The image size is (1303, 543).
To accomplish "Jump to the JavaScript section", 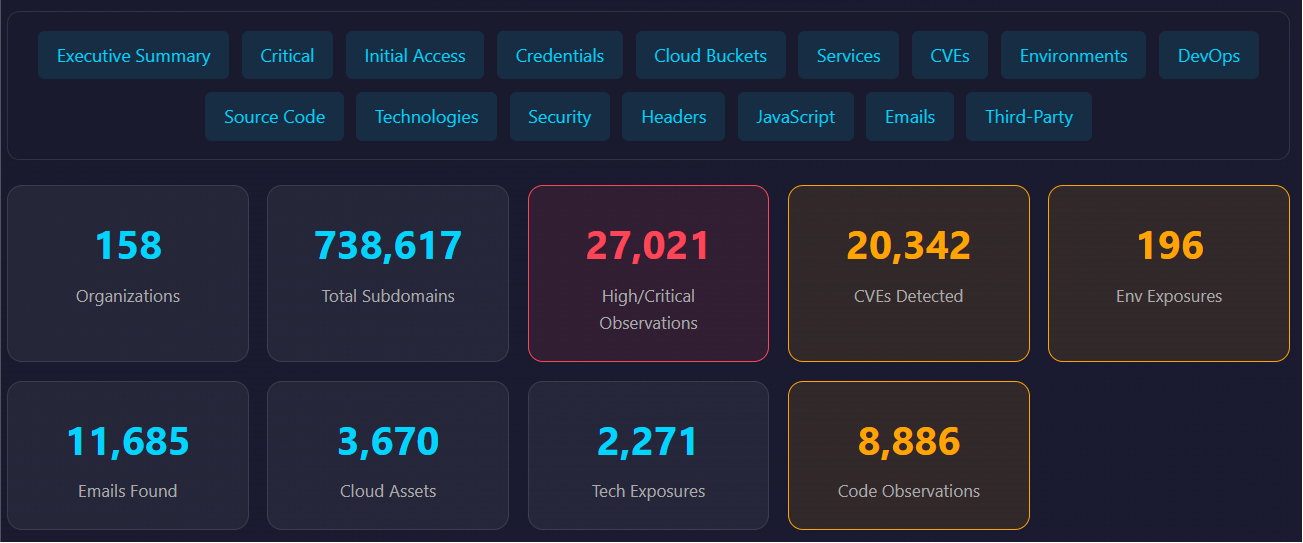I will [x=795, y=117].
